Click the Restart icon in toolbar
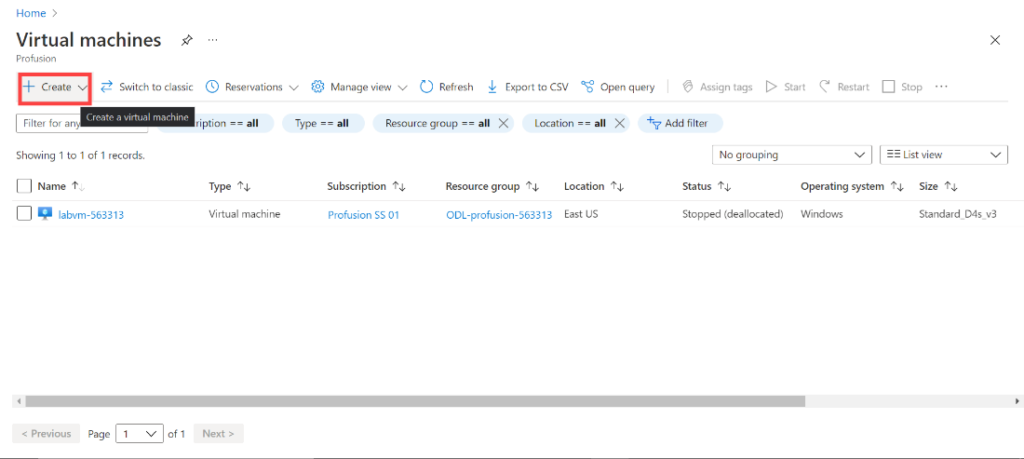The image size is (1024, 459). 825,87
